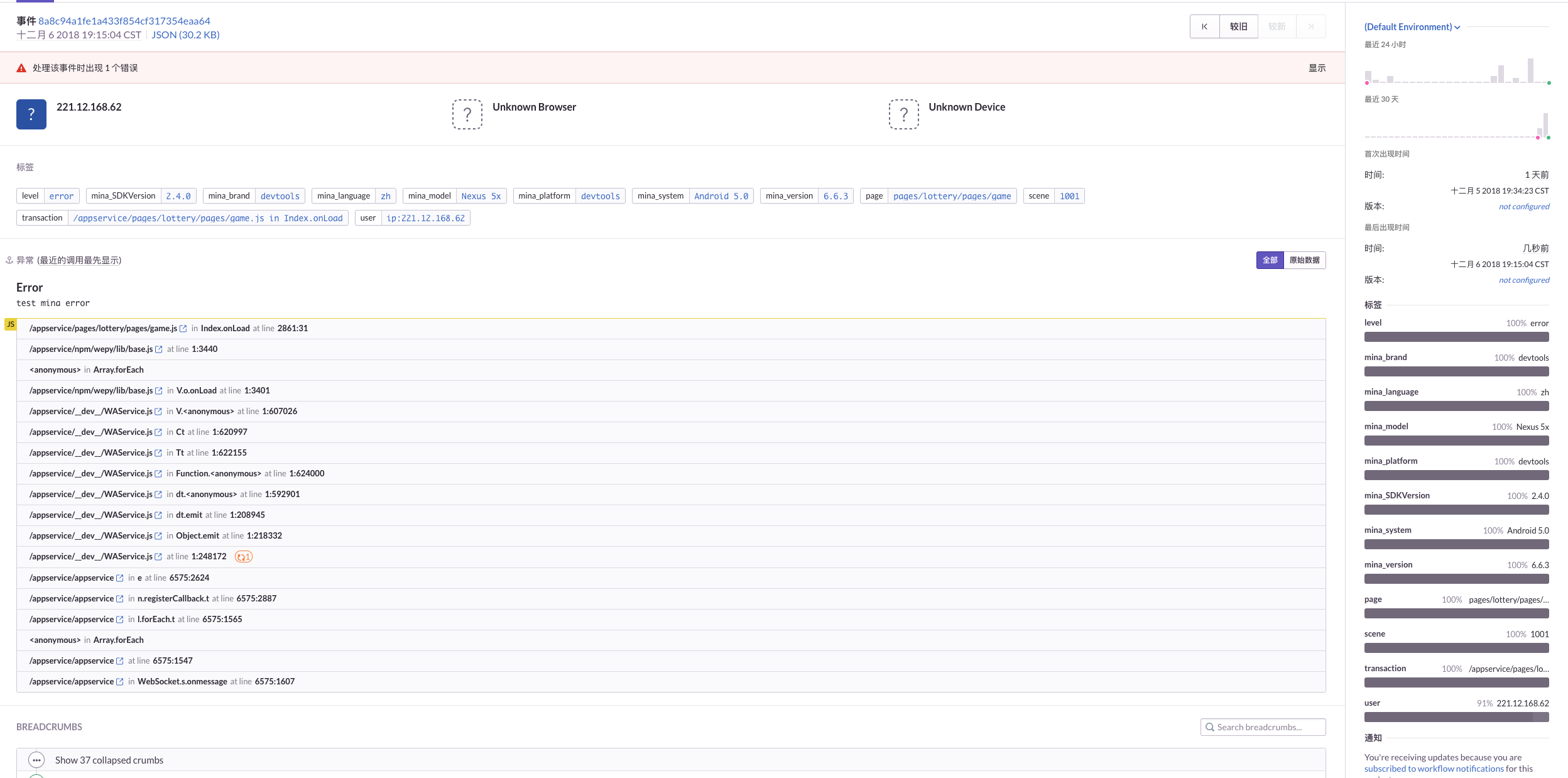Click the mina_brand percentage bar in sidebar
This screenshot has height=778, width=1568.
[x=1456, y=371]
